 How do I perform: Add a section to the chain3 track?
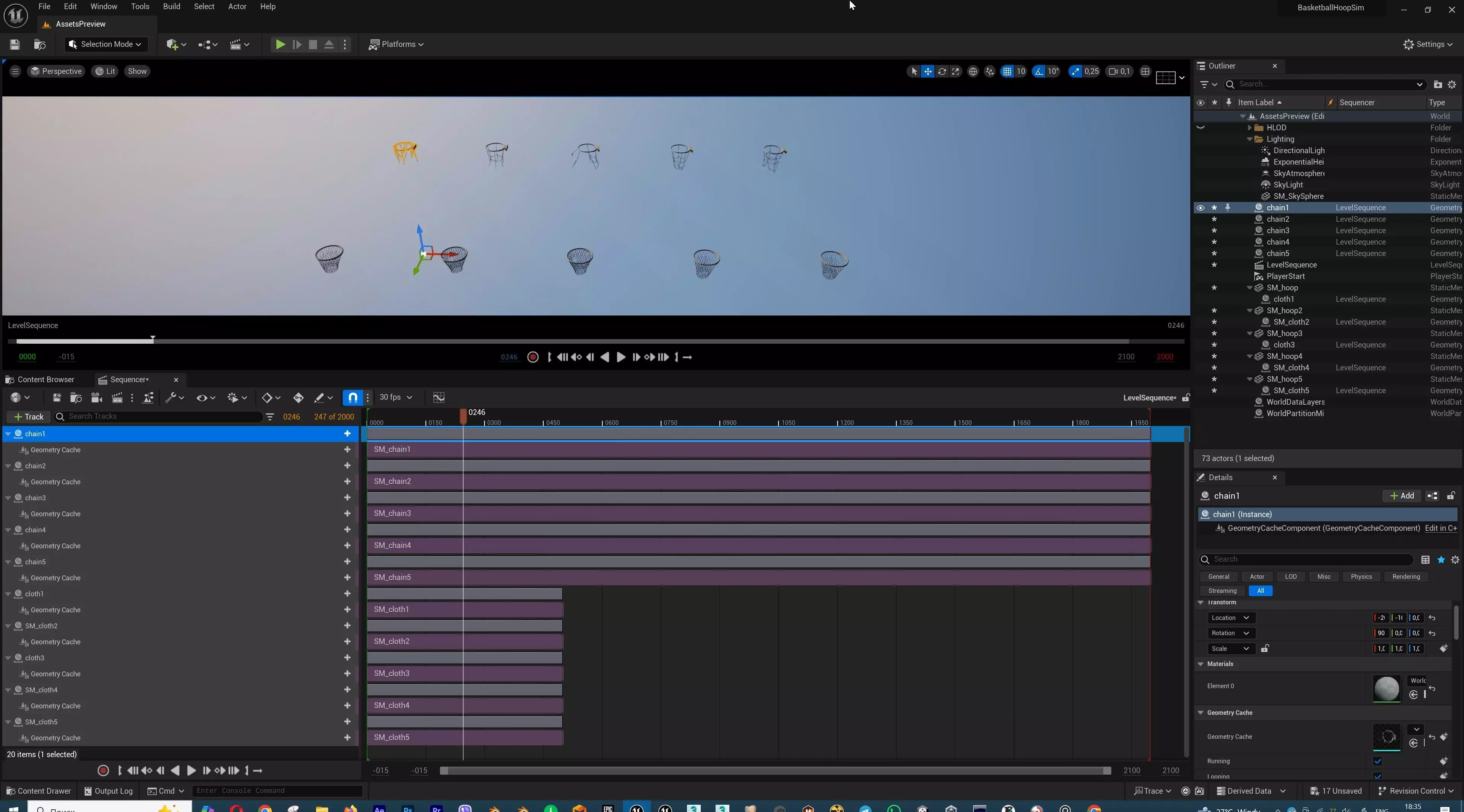(347, 497)
